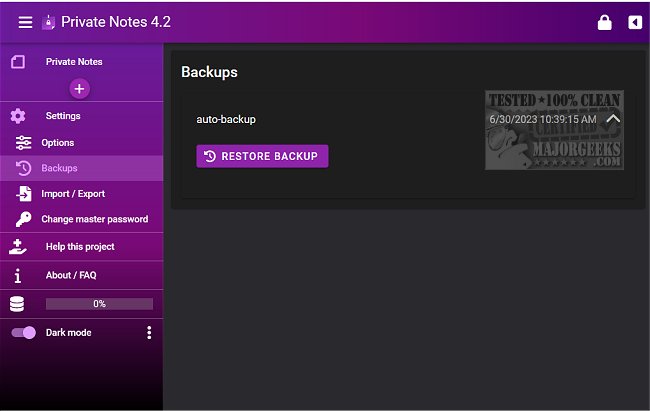Lock the notes with padlock icon

pyautogui.click(x=604, y=22)
